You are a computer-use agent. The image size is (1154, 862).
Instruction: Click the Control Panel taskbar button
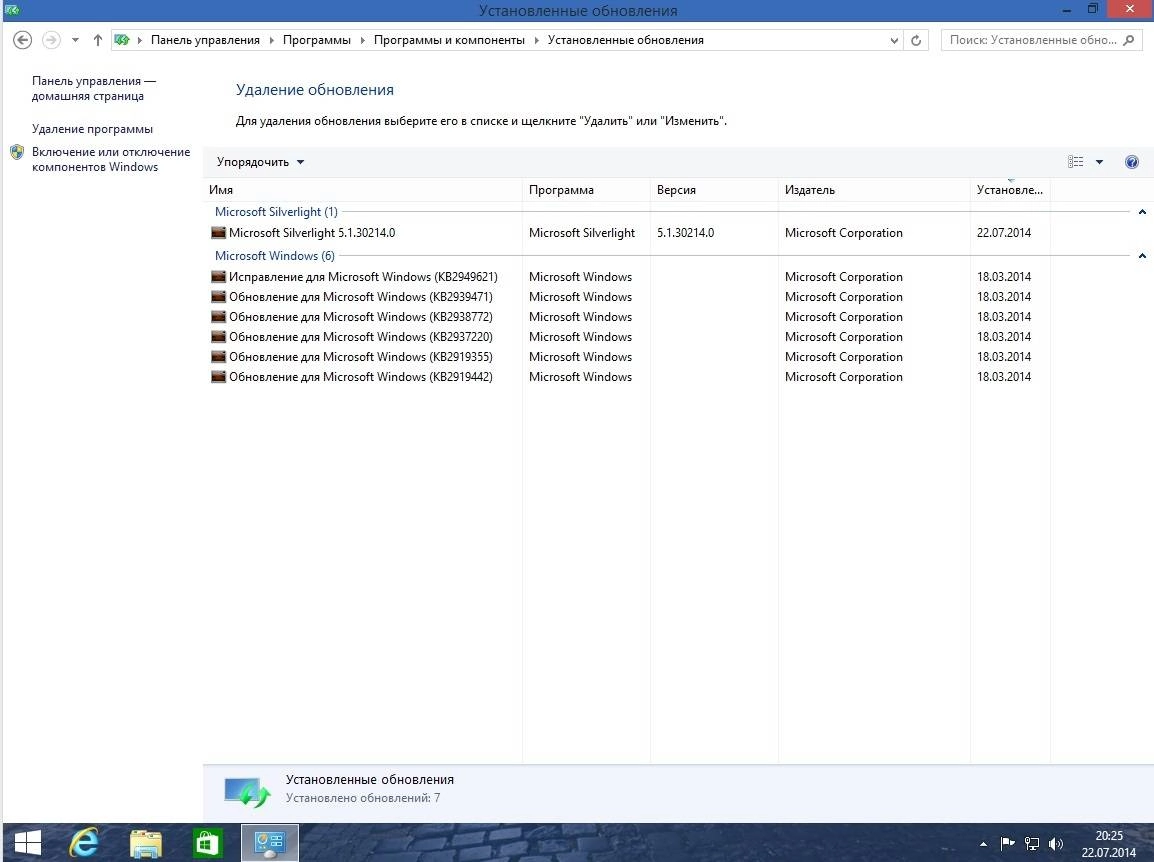coord(270,843)
